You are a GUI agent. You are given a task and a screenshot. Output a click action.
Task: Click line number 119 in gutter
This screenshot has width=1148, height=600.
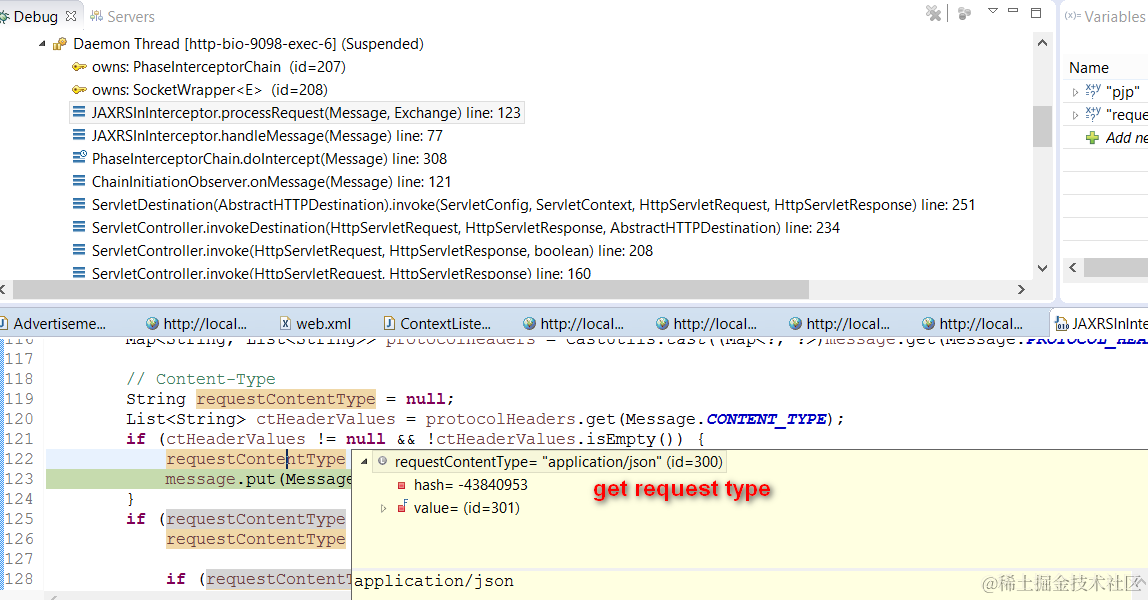(x=20, y=399)
